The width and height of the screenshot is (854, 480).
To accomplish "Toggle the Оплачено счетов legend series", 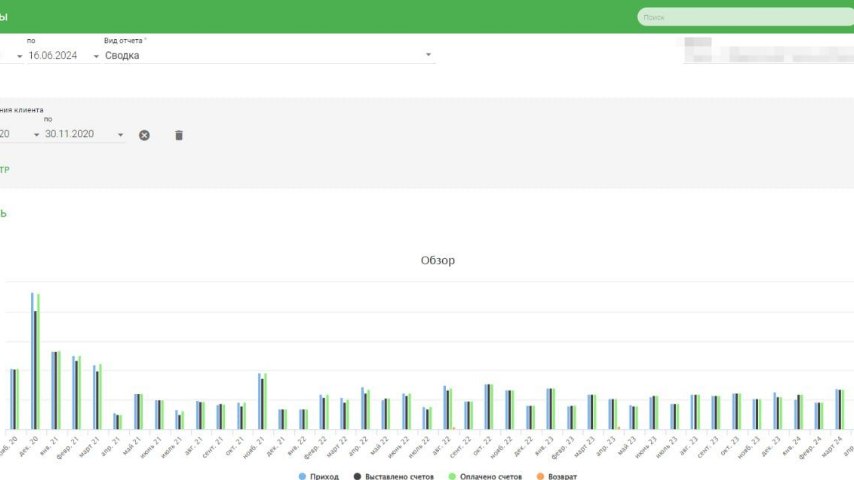I will pos(485,476).
